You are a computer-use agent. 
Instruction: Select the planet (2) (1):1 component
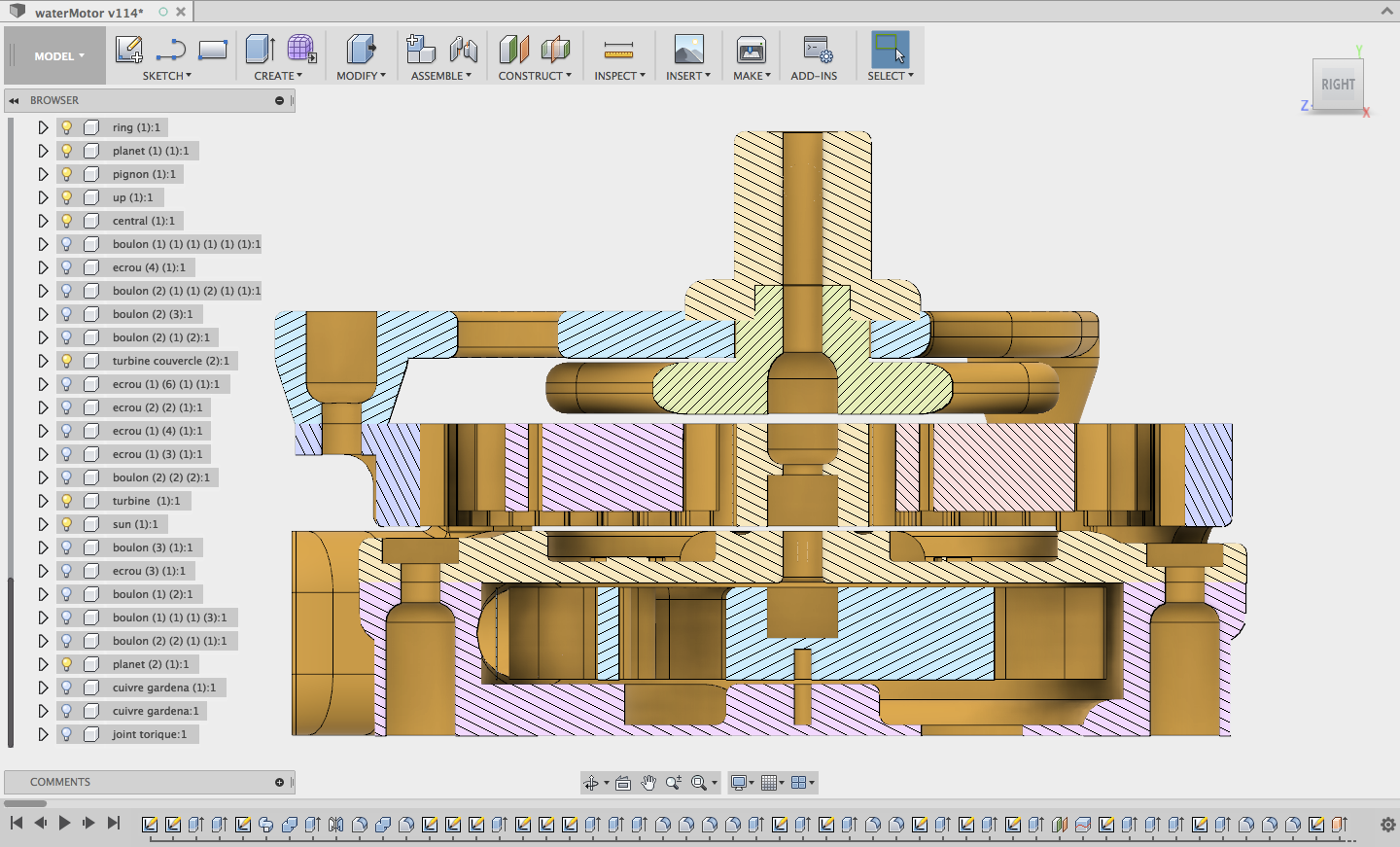pyautogui.click(x=151, y=664)
